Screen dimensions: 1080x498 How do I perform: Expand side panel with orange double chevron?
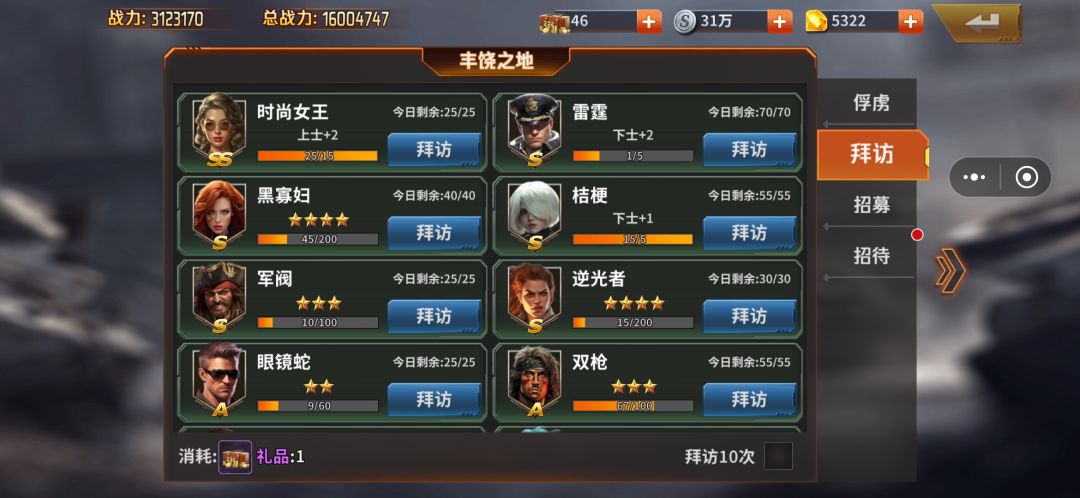[951, 271]
